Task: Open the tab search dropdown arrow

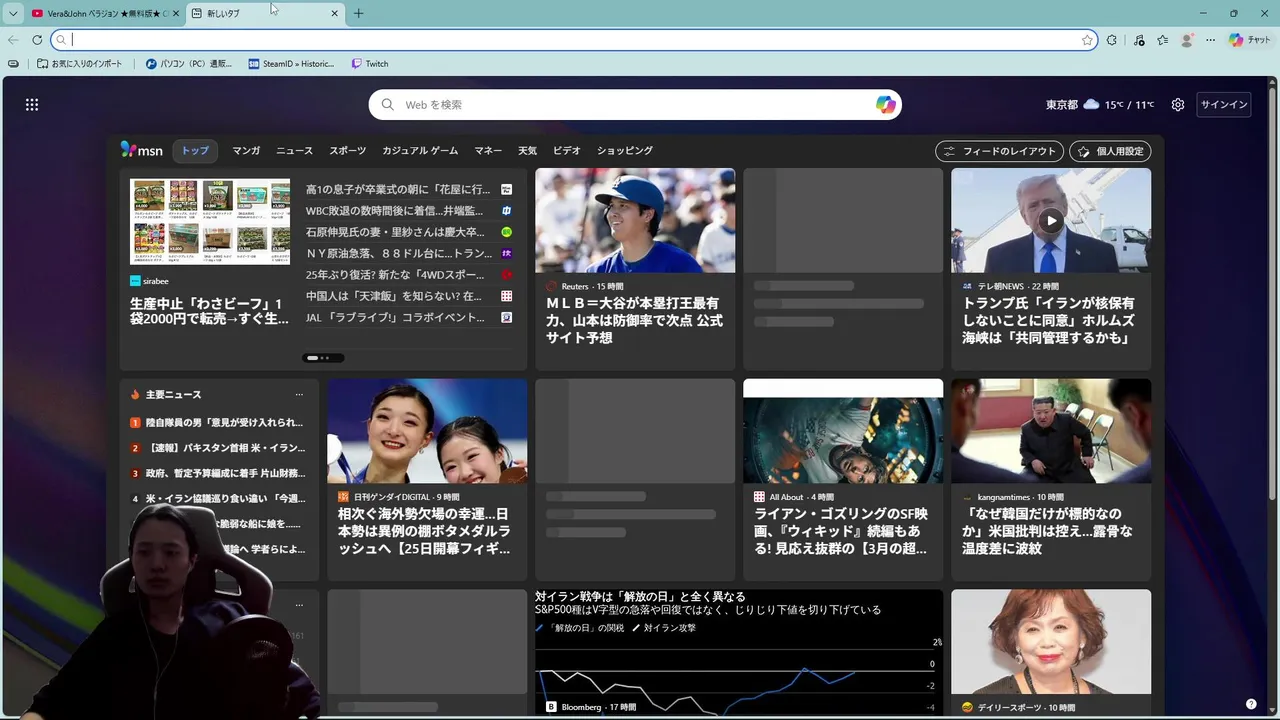Action: coord(12,13)
